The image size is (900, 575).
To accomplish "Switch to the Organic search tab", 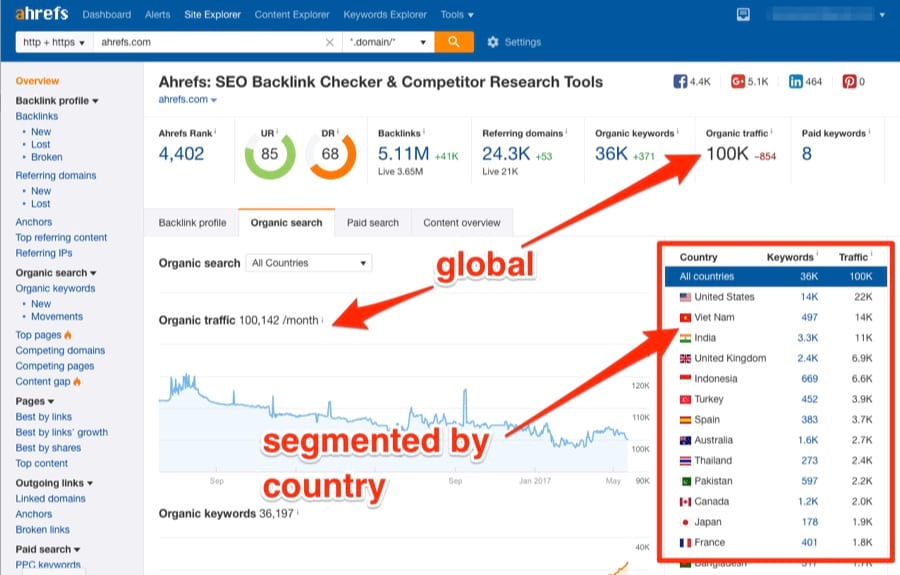I will click(286, 223).
